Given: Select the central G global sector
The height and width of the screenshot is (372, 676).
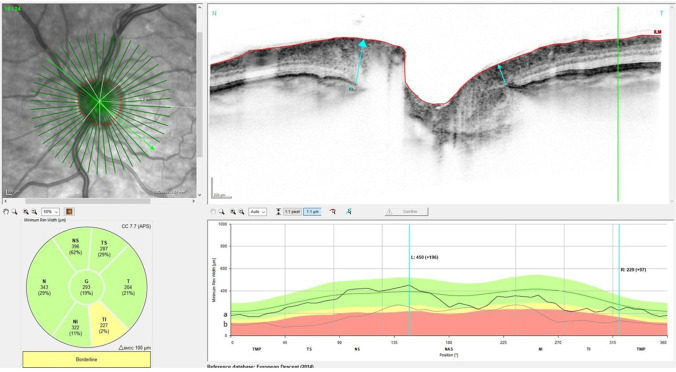Looking at the screenshot, I should click(87, 288).
